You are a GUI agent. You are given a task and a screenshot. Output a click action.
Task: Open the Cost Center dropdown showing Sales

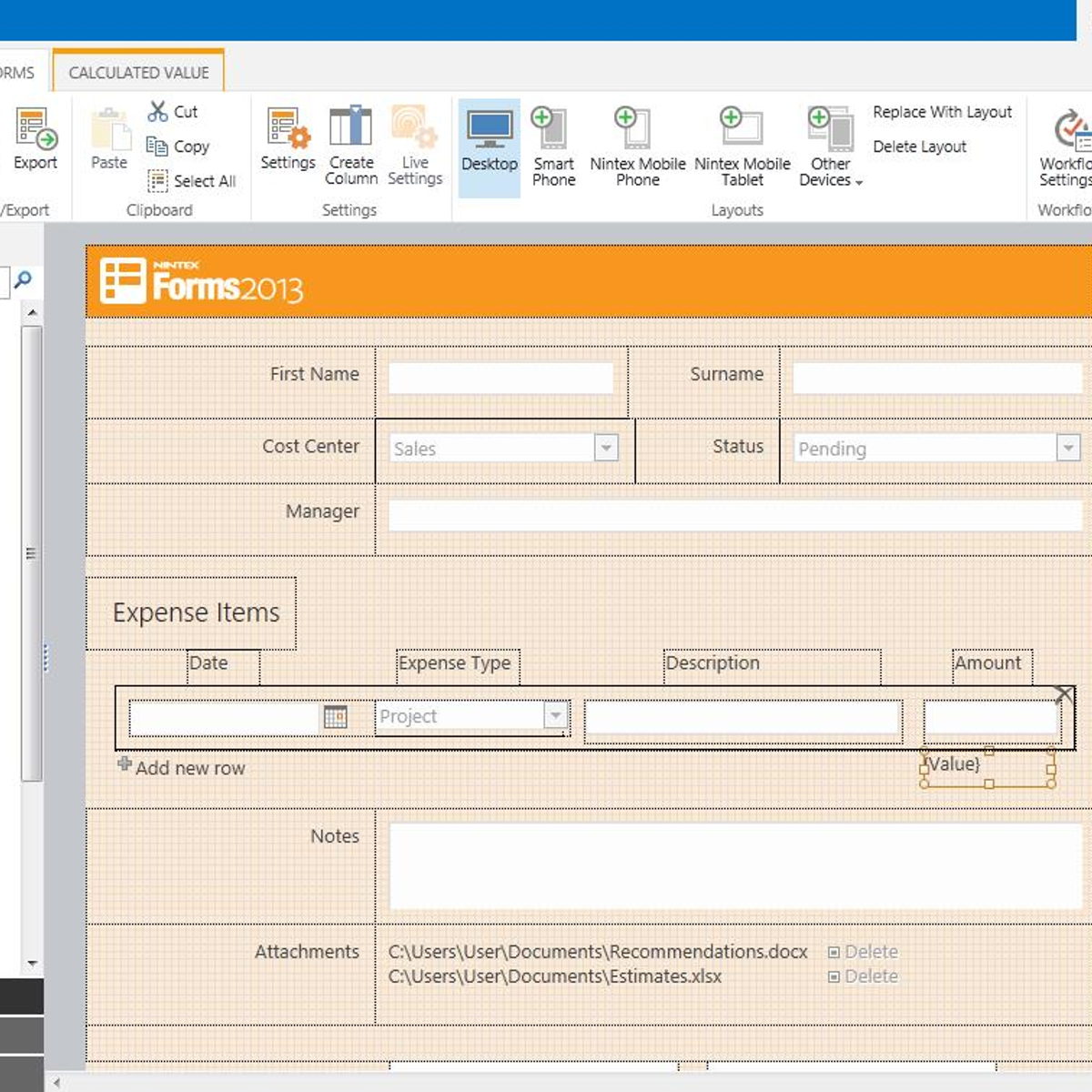(x=604, y=448)
